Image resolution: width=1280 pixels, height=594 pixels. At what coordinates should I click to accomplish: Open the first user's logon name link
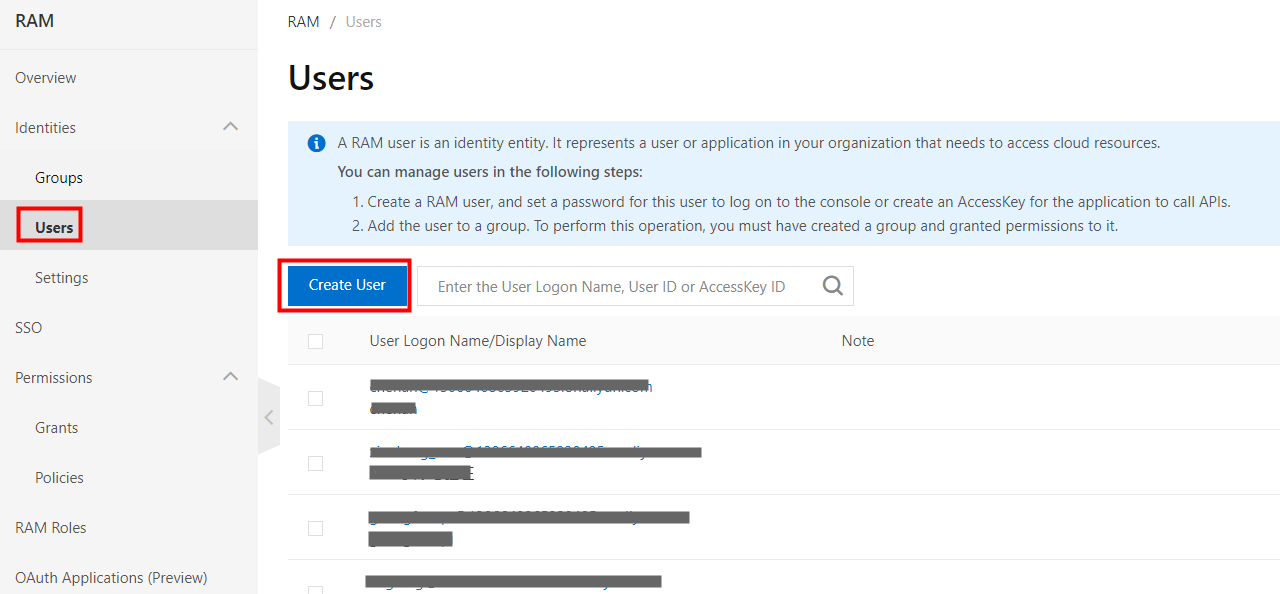[x=511, y=387]
